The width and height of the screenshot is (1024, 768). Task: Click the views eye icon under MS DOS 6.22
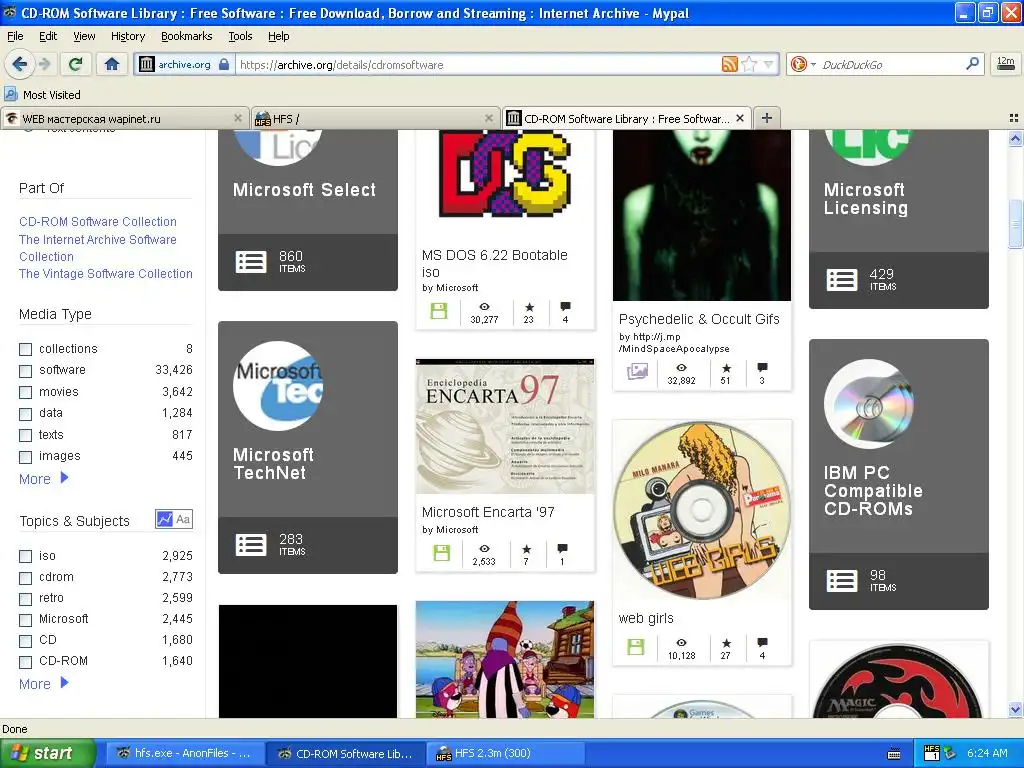click(x=484, y=306)
